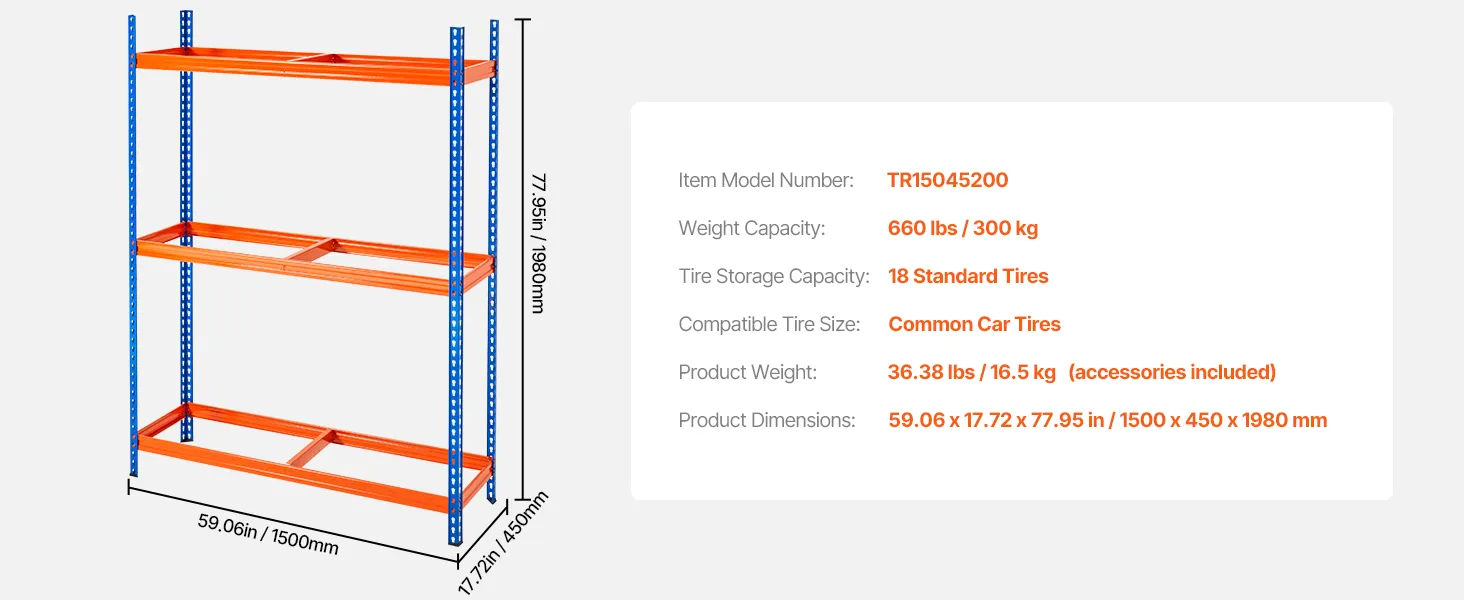Click the TR15045200 model number value
Image resolution: width=1464 pixels, height=600 pixels.
pos(947,180)
